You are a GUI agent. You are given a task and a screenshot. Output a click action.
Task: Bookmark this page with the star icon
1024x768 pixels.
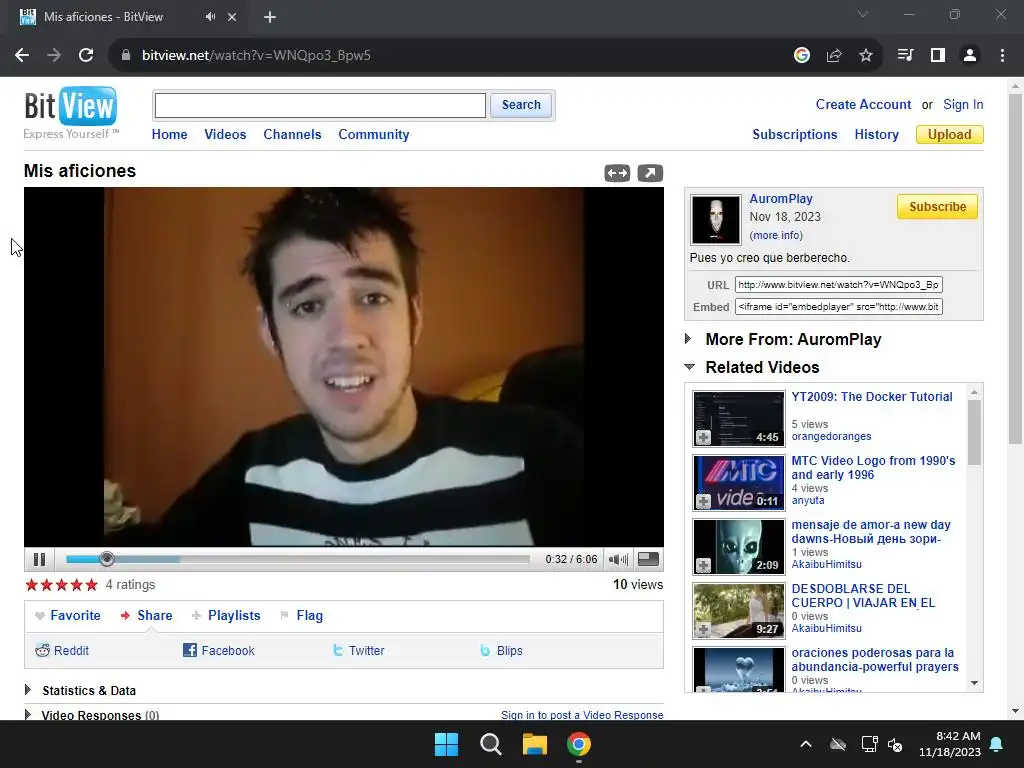tap(866, 56)
